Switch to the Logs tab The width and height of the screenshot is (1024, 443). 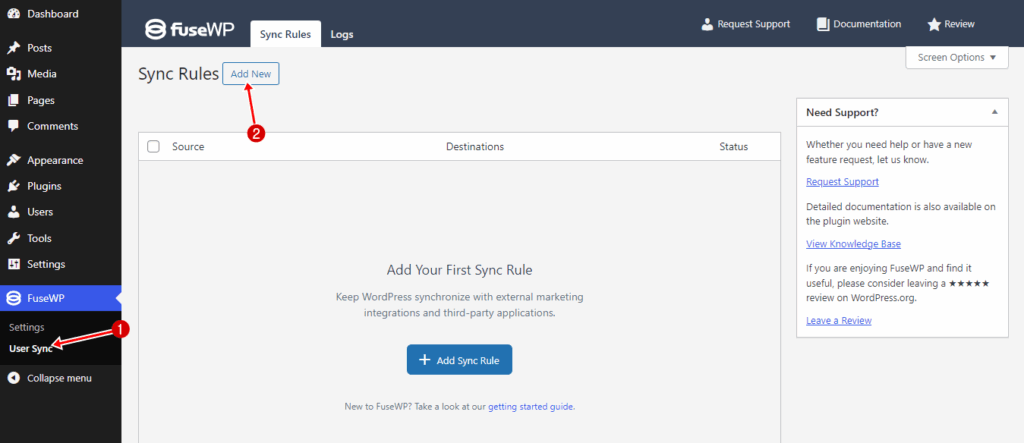pyautogui.click(x=342, y=35)
